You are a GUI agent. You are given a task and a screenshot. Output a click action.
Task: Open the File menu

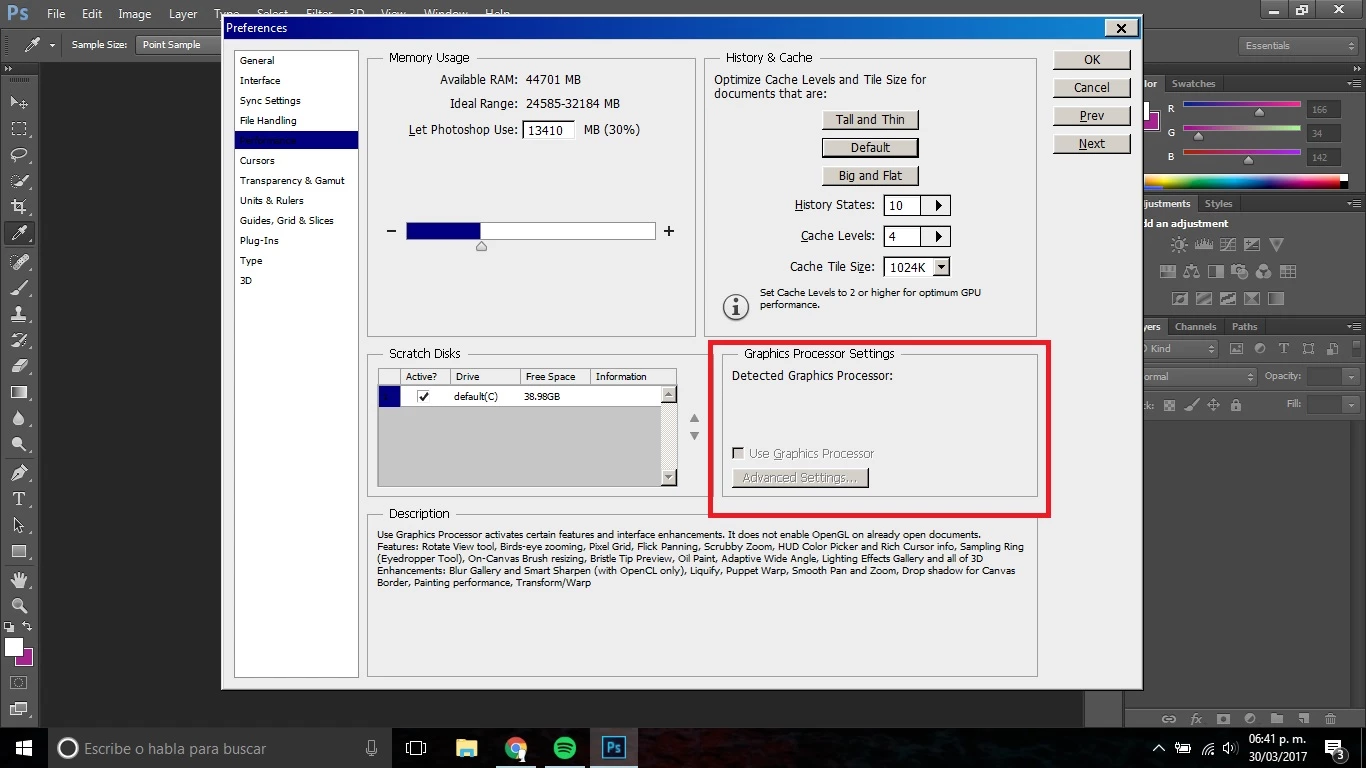coord(56,14)
